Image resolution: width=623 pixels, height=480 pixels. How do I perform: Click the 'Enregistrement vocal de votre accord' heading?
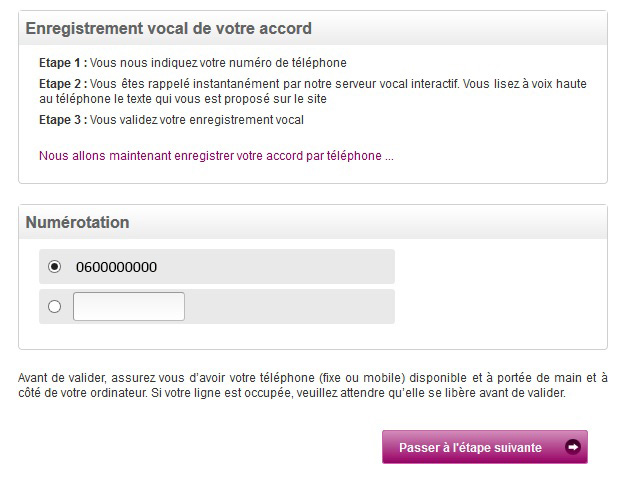168,29
